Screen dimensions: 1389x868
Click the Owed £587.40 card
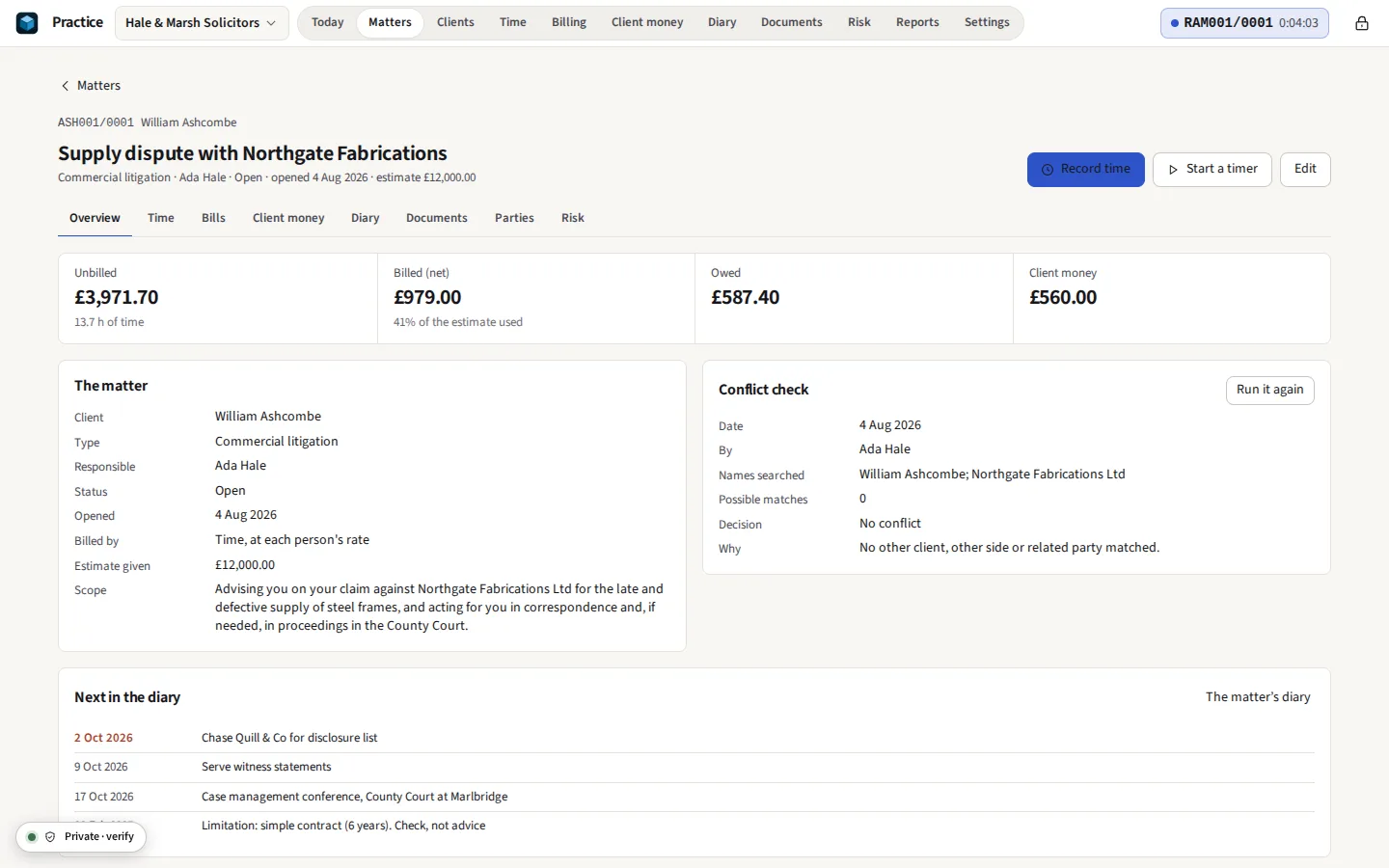click(854, 298)
